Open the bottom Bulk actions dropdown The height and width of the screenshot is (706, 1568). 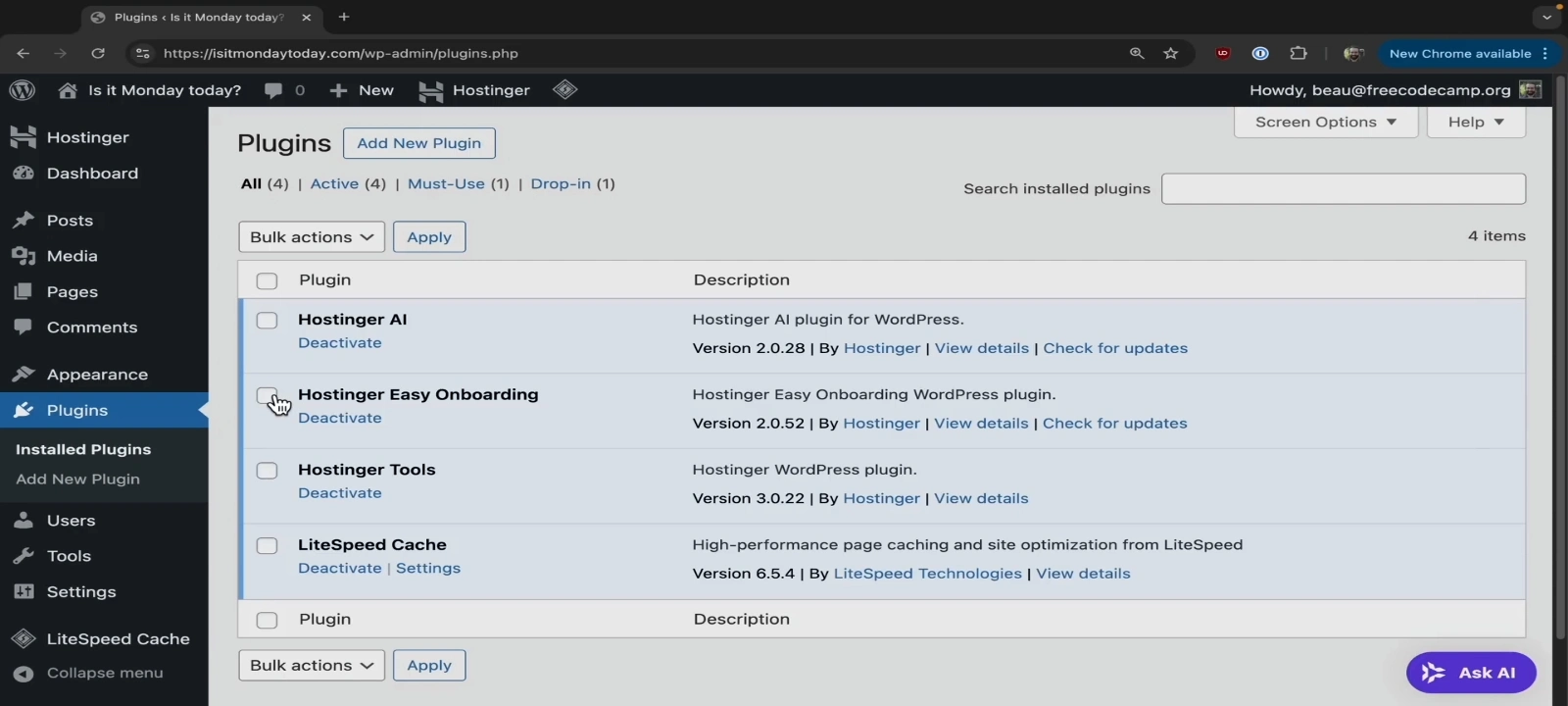pyautogui.click(x=312, y=666)
